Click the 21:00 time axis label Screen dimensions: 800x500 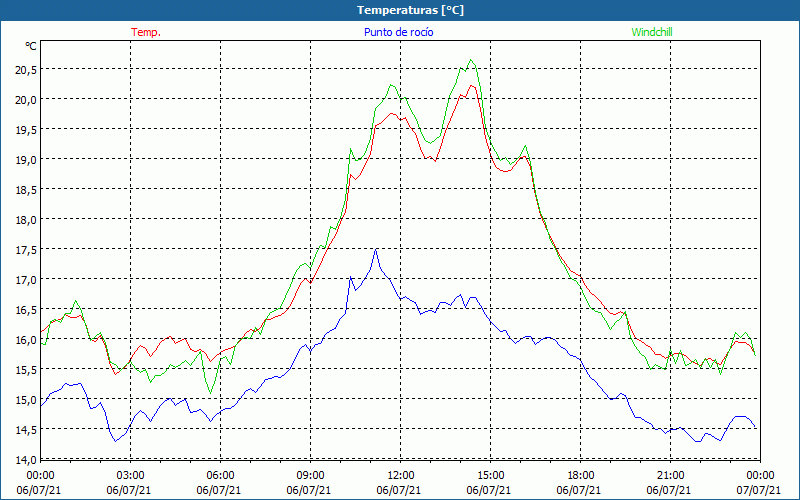670,475
